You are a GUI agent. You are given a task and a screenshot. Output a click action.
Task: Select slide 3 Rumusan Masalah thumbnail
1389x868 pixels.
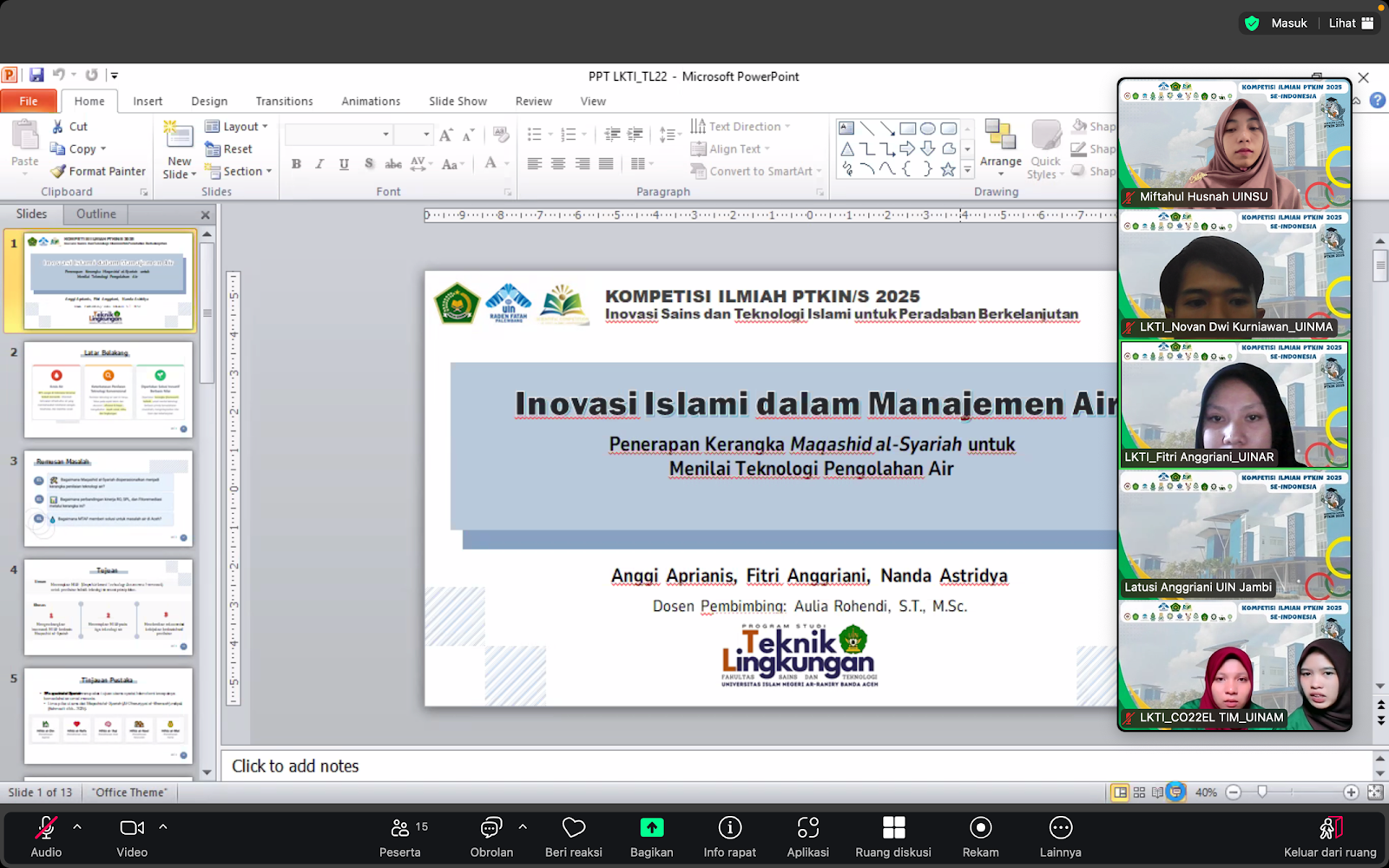[109, 498]
